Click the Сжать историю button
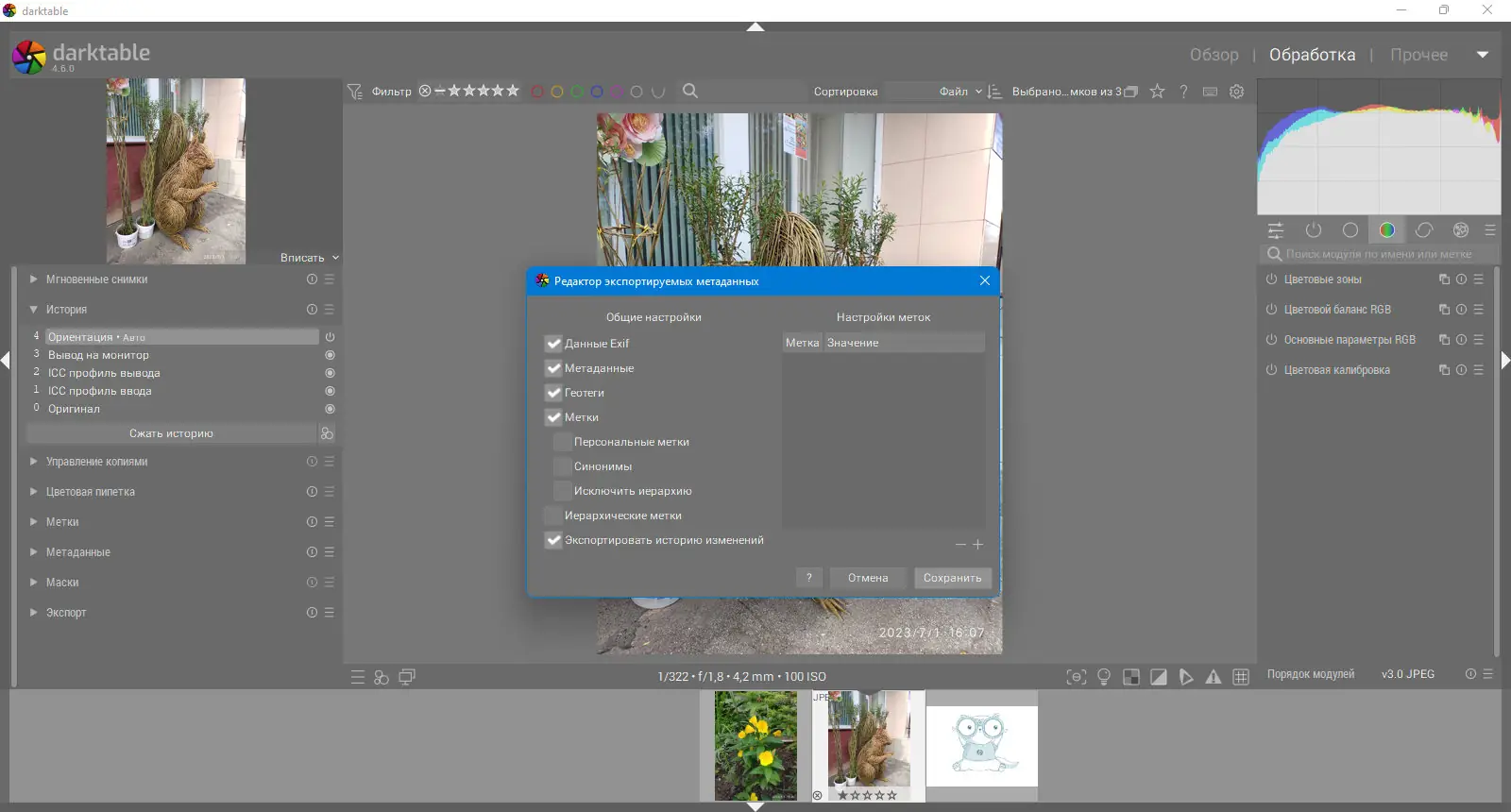This screenshot has height=812, width=1511. point(171,433)
